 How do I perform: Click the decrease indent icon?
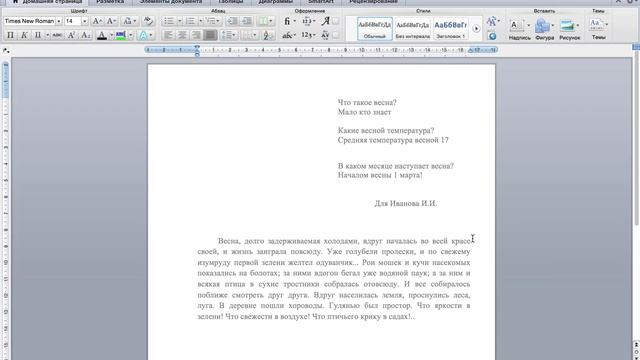pyautogui.click(x=232, y=21)
